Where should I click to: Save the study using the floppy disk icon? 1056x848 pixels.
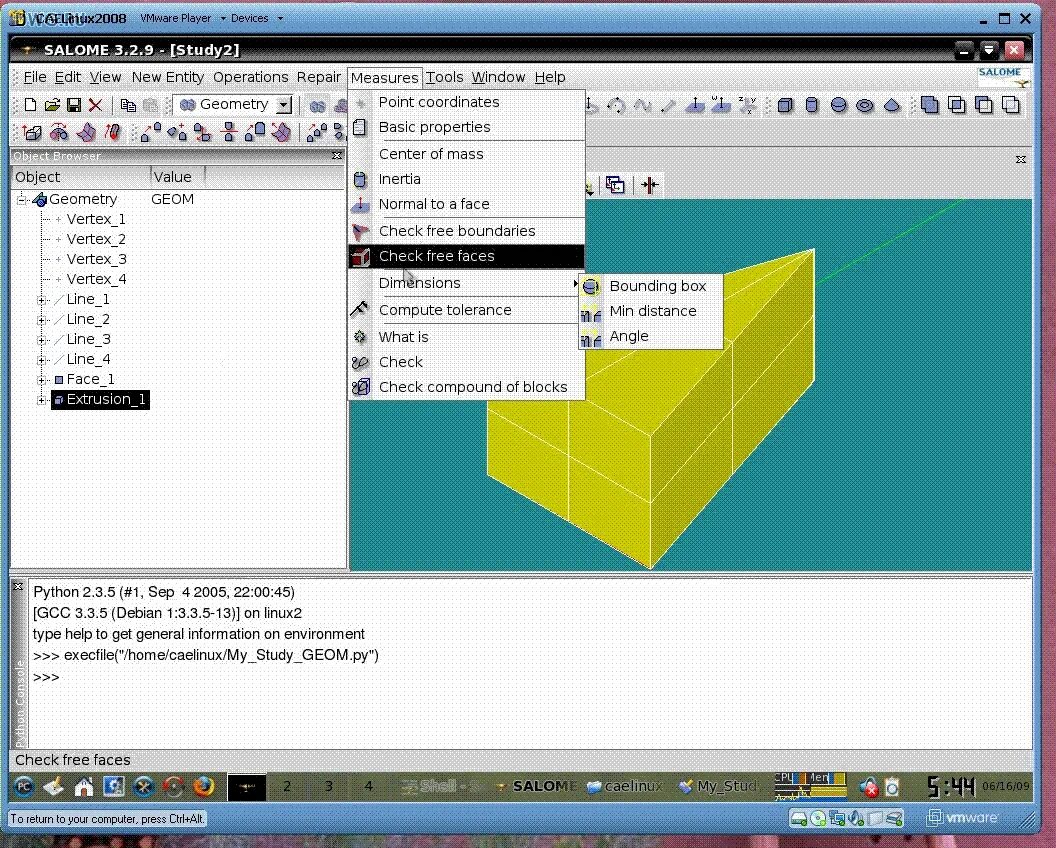coord(74,105)
